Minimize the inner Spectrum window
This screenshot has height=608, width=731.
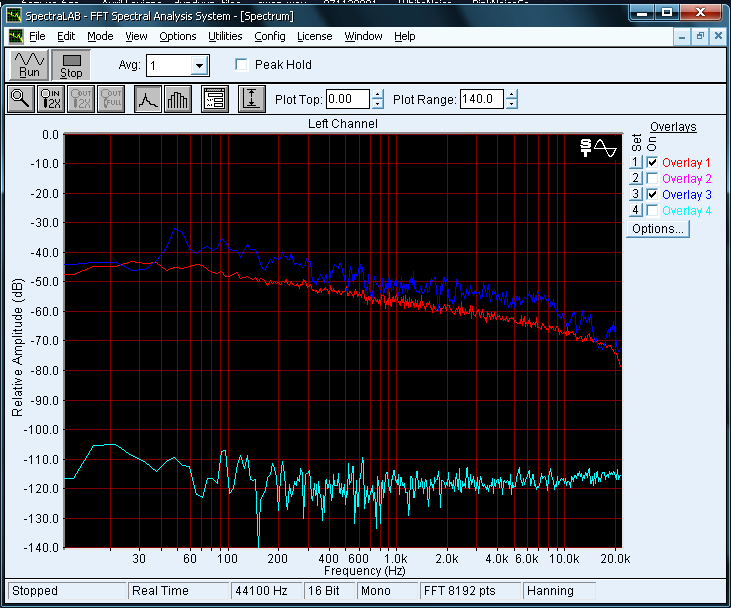[x=682, y=36]
